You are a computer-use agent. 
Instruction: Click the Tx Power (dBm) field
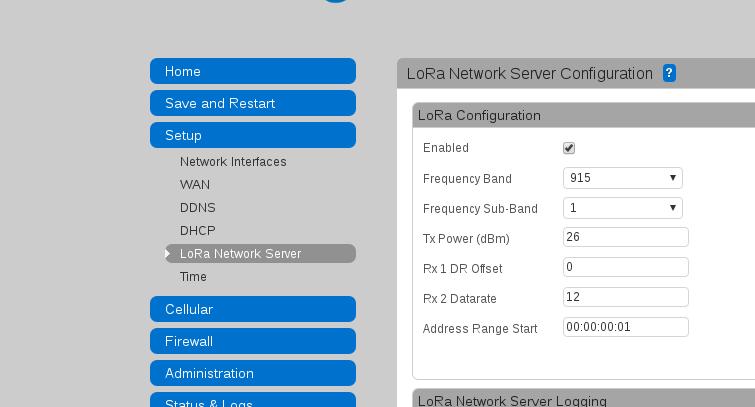tap(625, 237)
